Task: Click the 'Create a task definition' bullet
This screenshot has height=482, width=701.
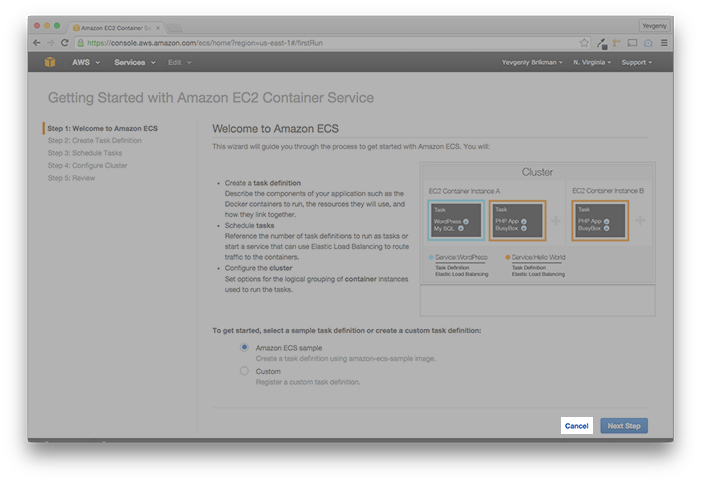Action: [x=262, y=183]
